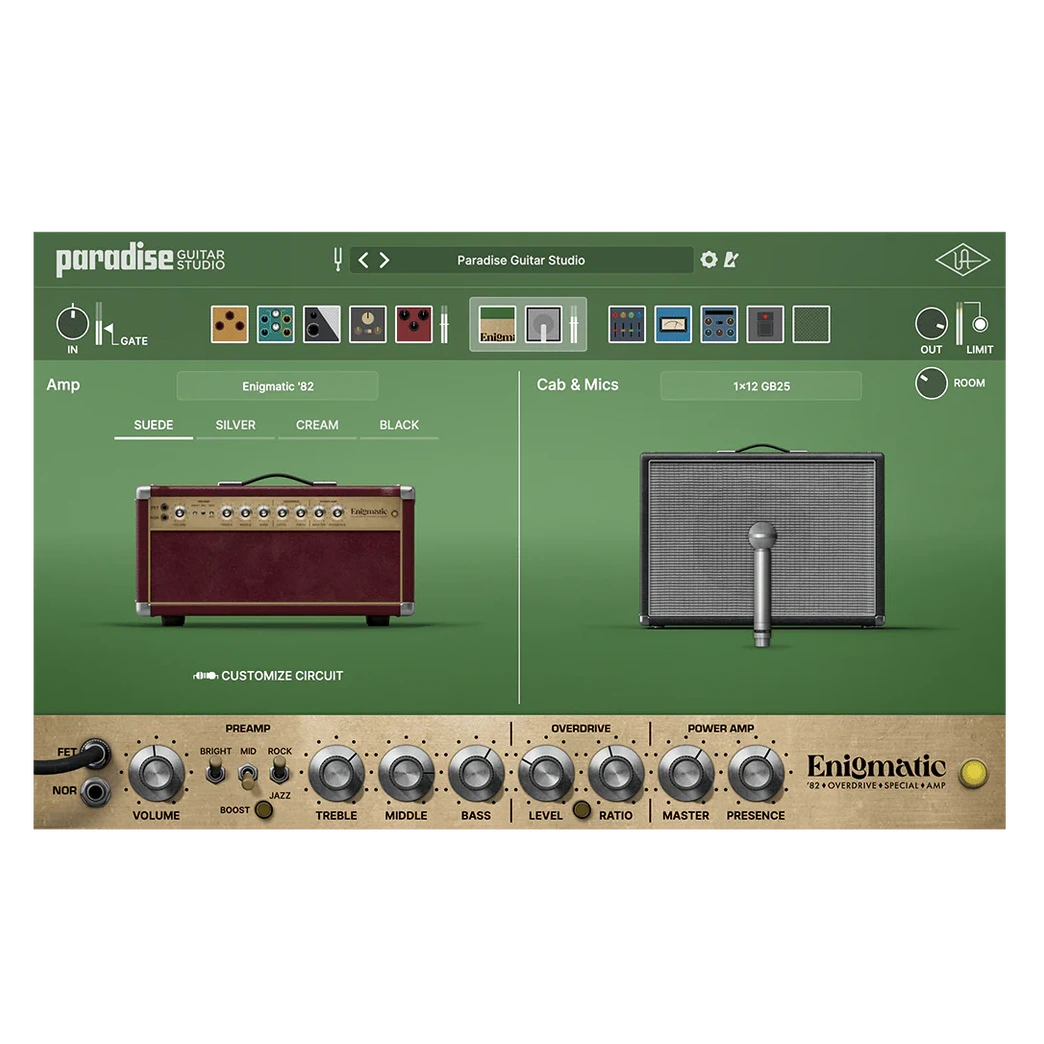This screenshot has height=1044, width=1044.
Task: Plug into the NOR input jack
Action: (x=95, y=792)
